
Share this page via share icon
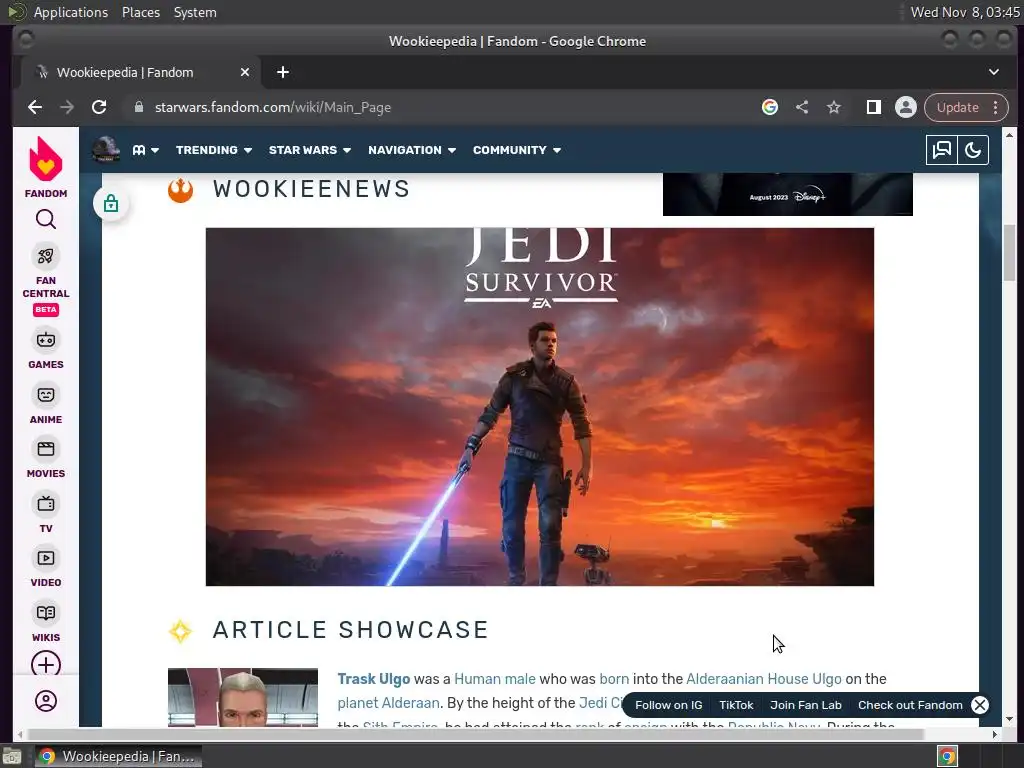point(802,107)
